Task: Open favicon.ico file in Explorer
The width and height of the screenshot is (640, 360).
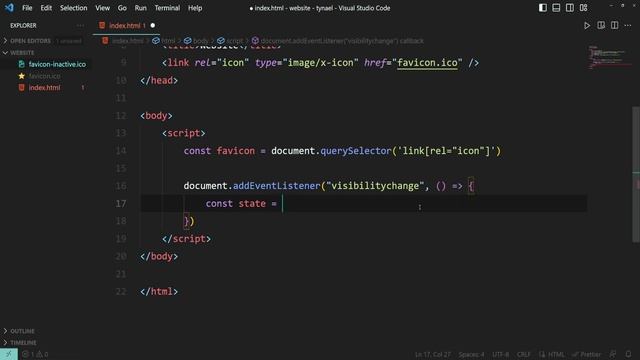Action: click(x=44, y=76)
